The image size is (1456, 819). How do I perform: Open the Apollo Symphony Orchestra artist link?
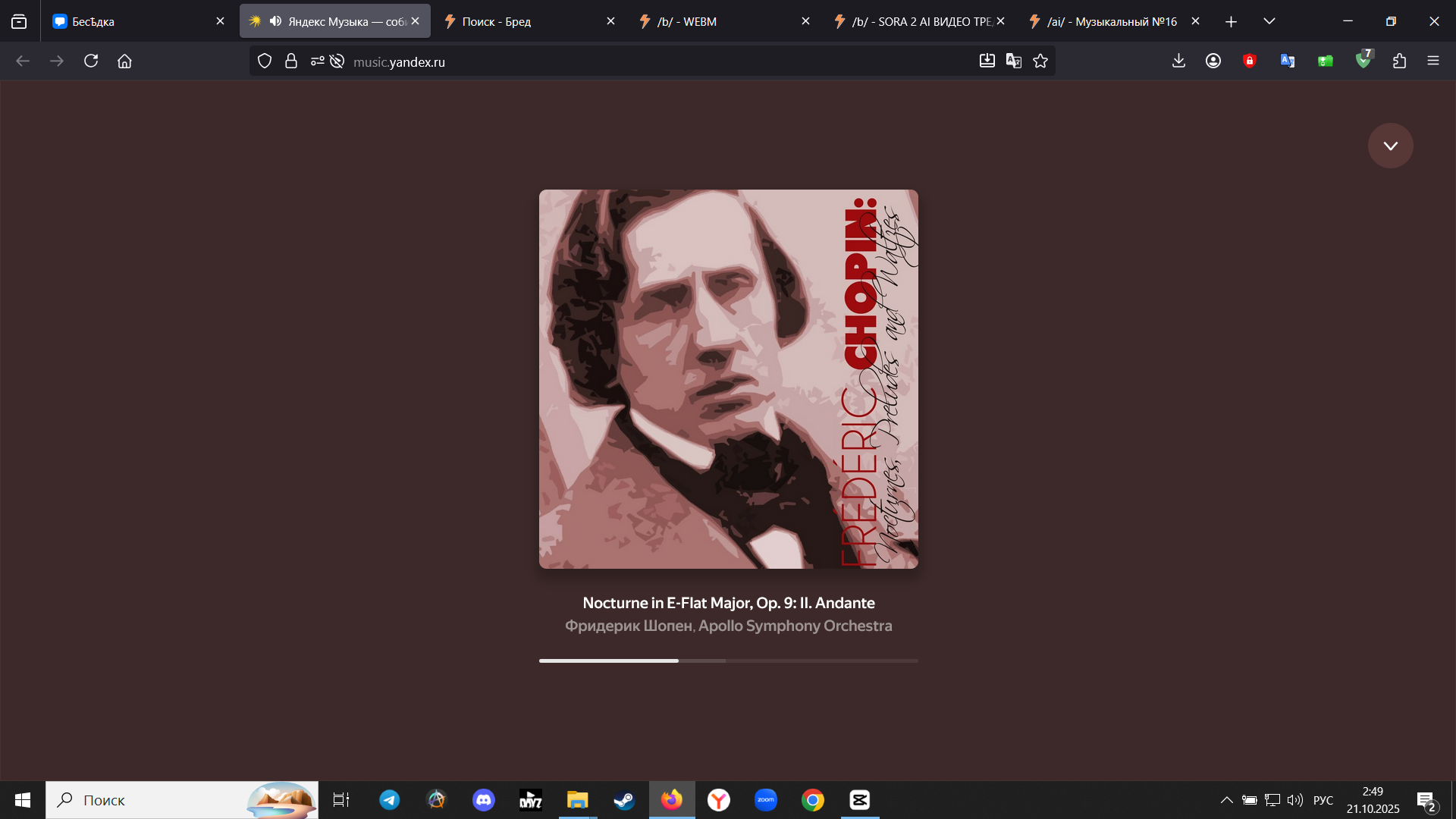795,626
